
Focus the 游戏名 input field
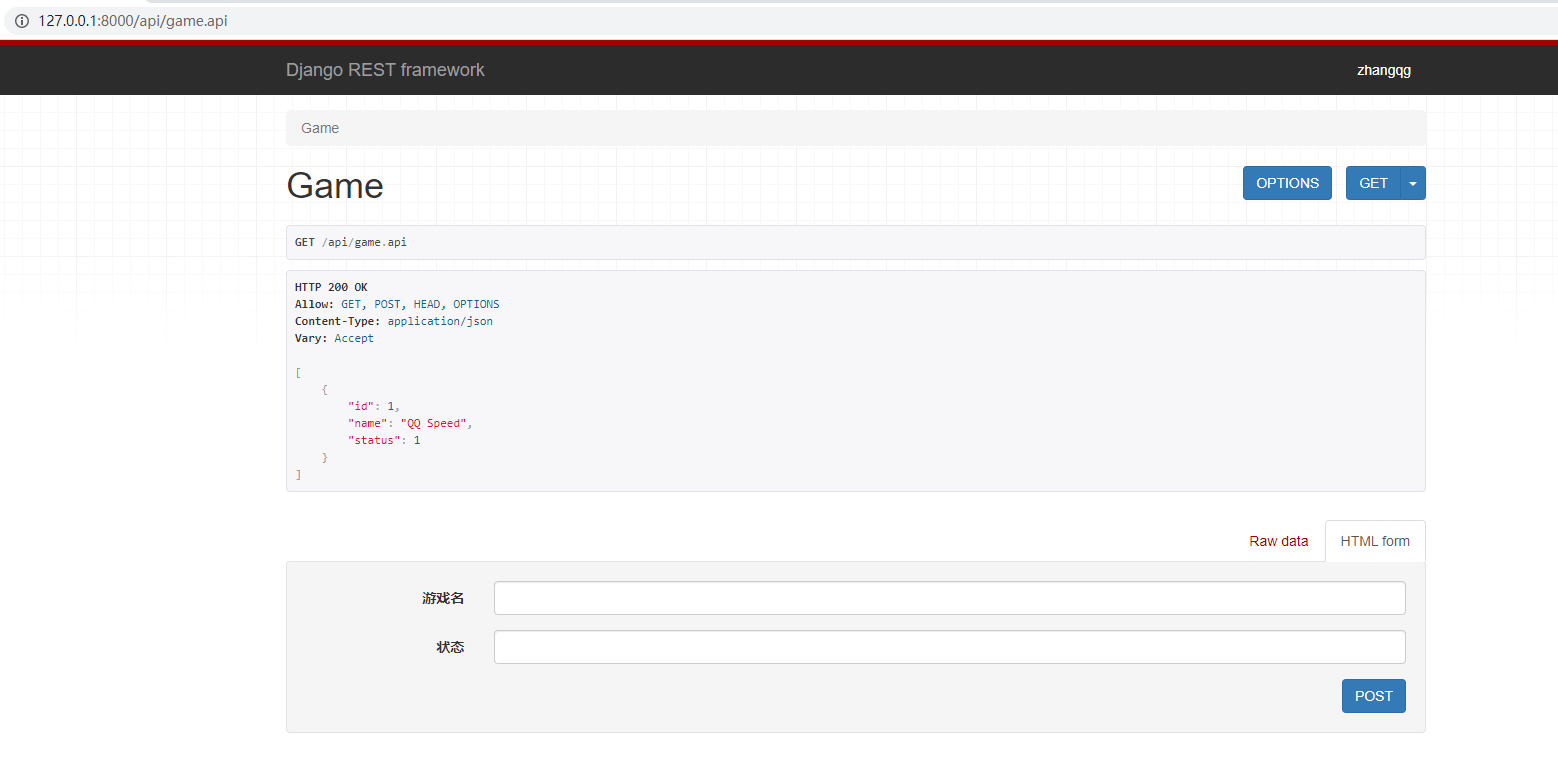[x=949, y=598]
